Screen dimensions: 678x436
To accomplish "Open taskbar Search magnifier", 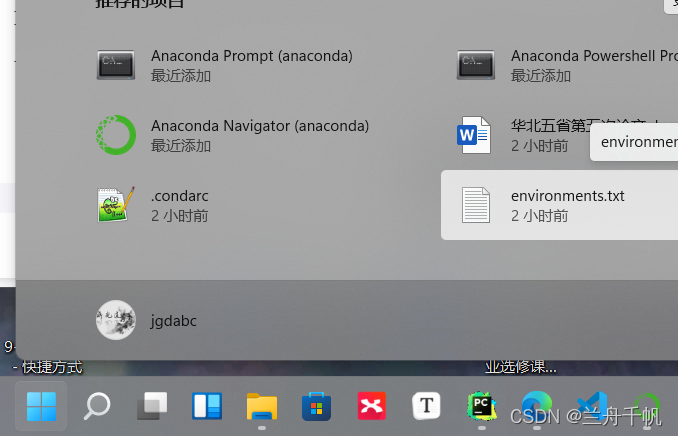I will [x=96, y=406].
